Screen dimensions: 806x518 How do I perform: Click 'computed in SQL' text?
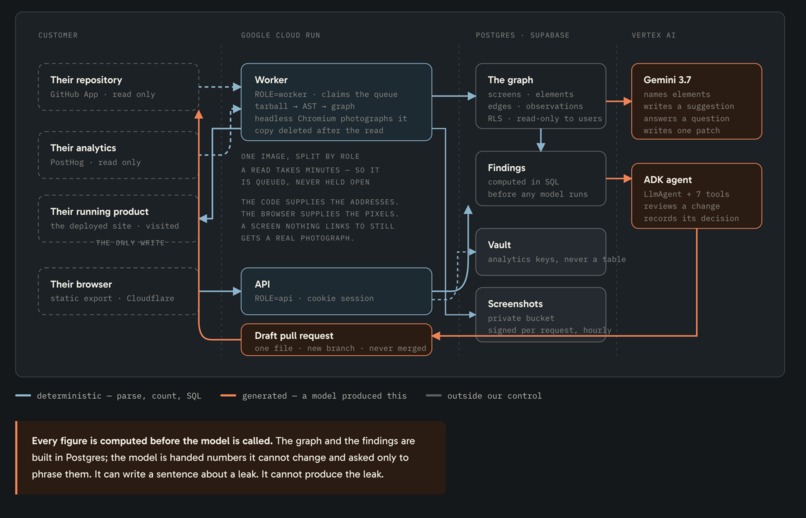[523, 182]
